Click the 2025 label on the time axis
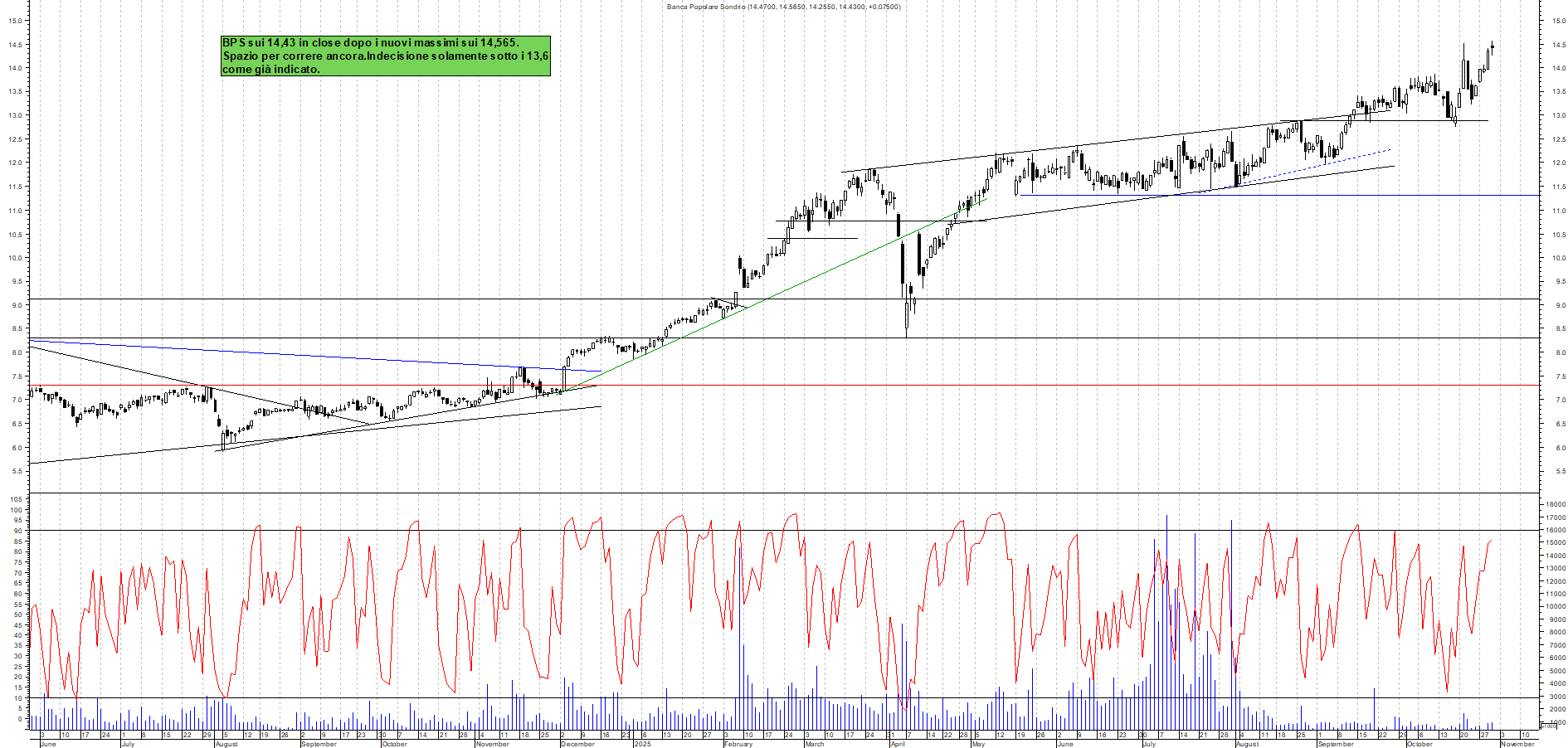 coord(640,743)
